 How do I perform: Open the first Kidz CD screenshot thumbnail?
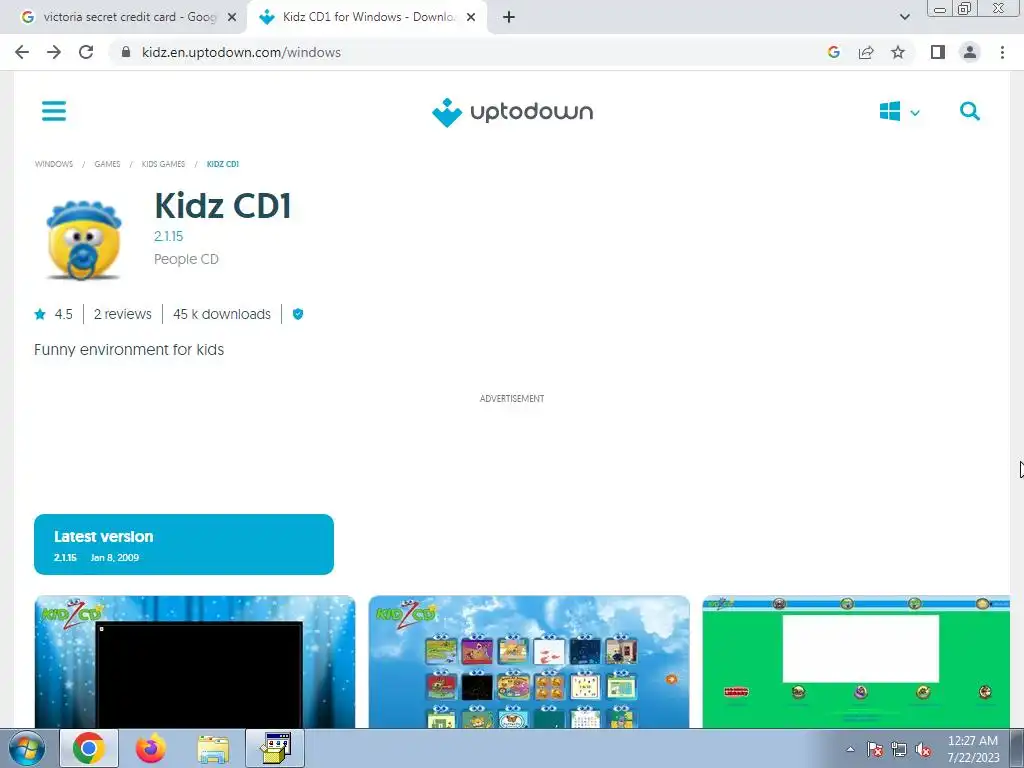(195, 662)
